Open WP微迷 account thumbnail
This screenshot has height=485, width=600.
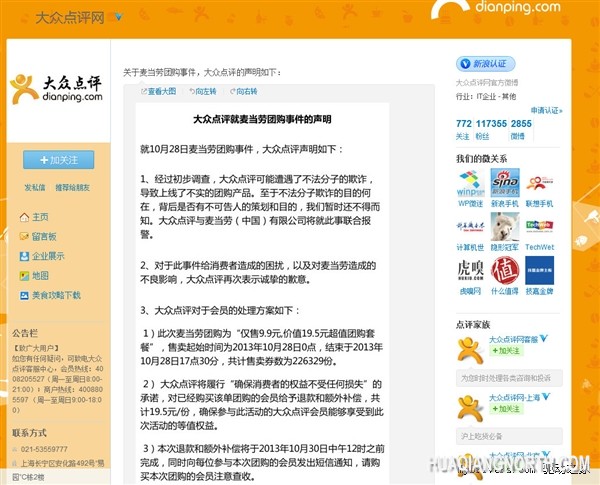click(470, 183)
